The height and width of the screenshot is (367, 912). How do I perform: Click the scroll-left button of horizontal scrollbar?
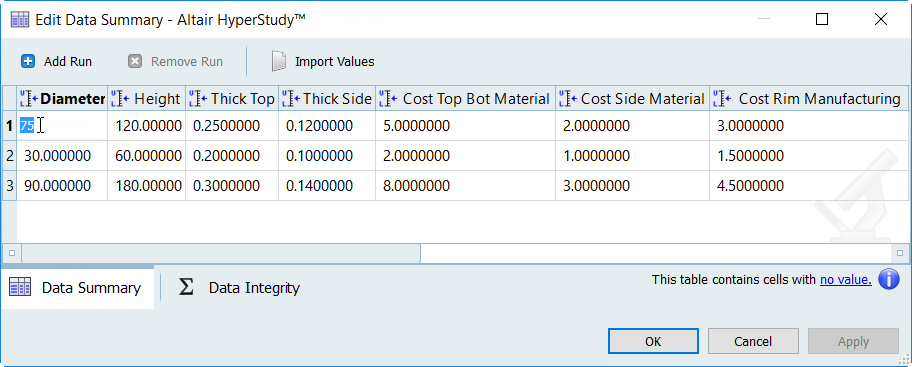[x=12, y=253]
